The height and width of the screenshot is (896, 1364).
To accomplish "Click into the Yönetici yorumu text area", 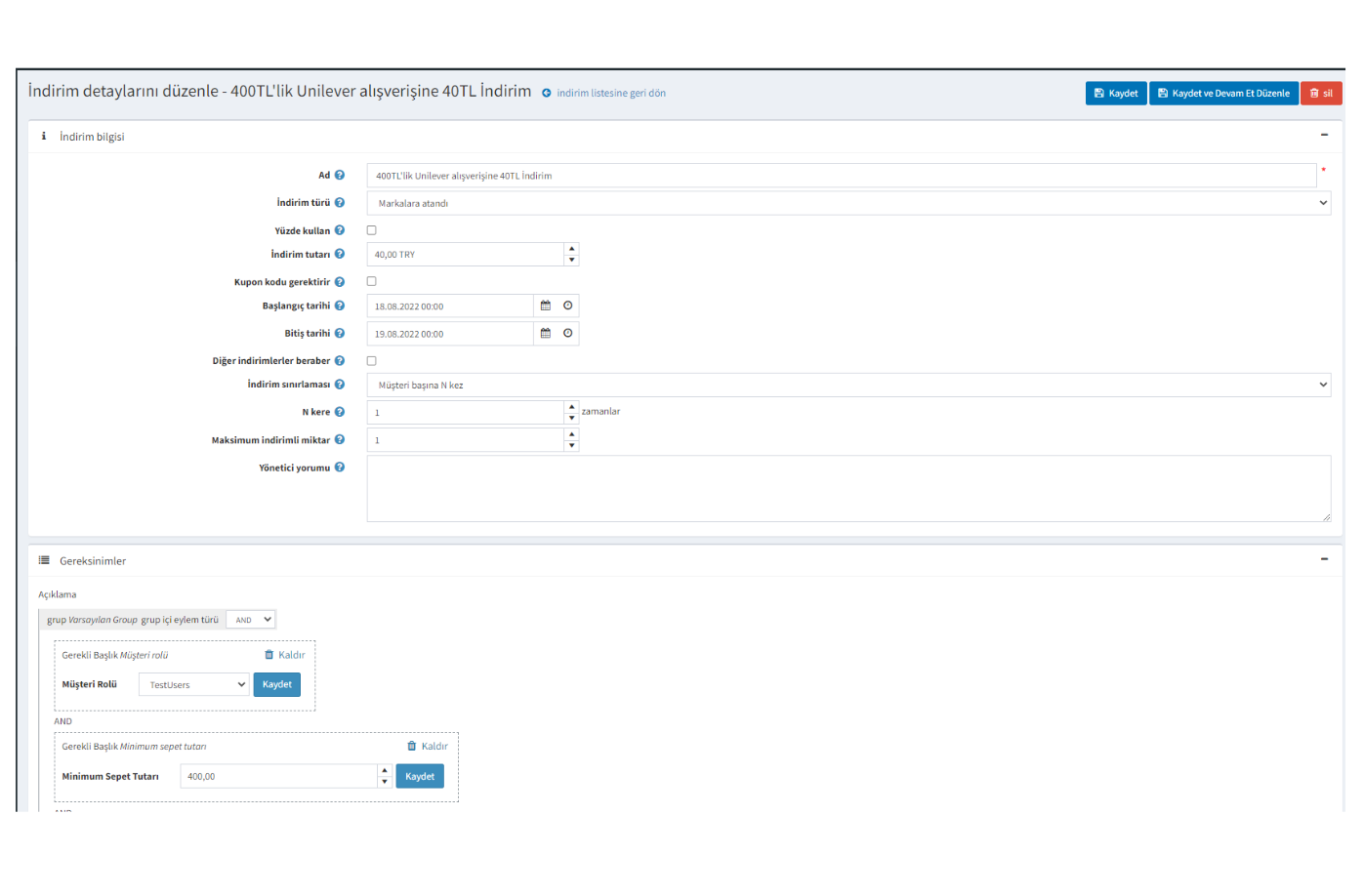I will (847, 488).
